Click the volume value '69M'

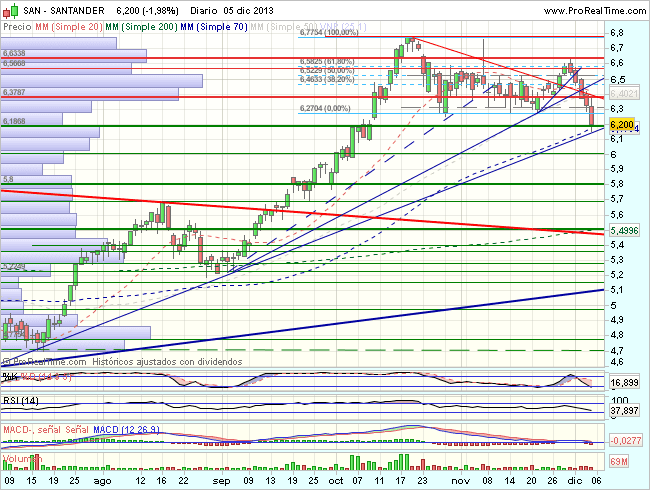pos(618,461)
